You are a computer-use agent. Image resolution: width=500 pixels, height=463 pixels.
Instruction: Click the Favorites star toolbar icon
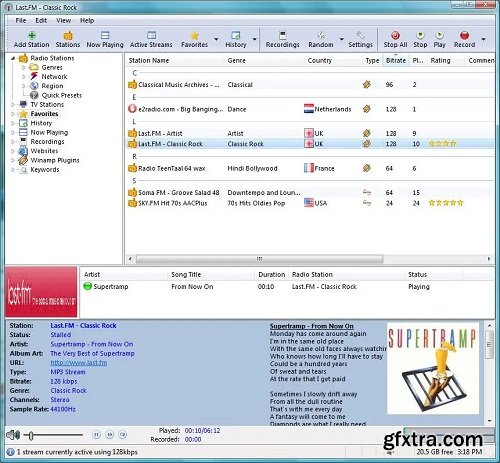195,35
